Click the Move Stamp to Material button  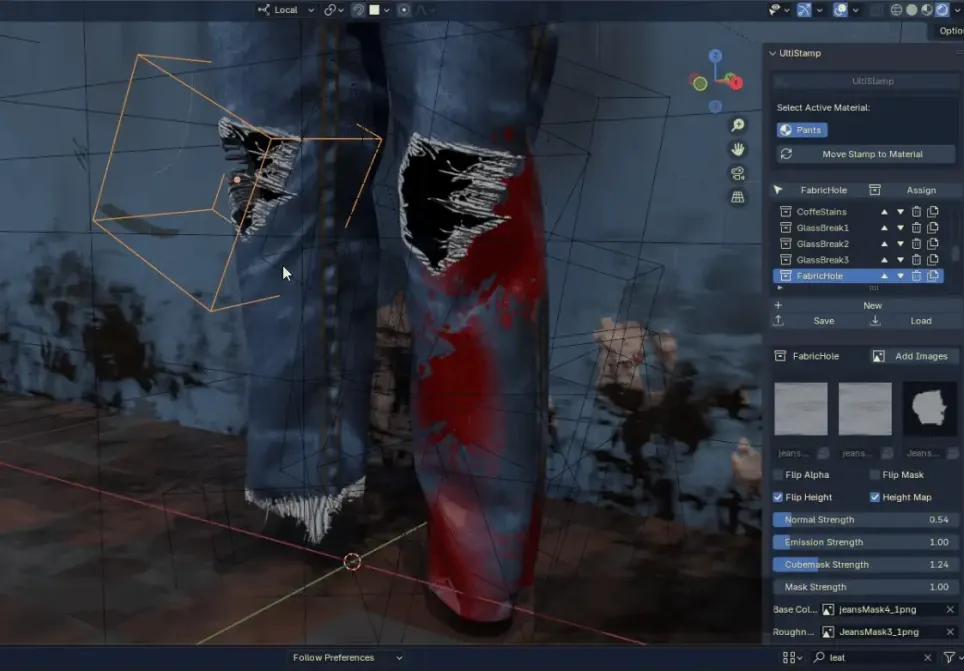coord(864,154)
